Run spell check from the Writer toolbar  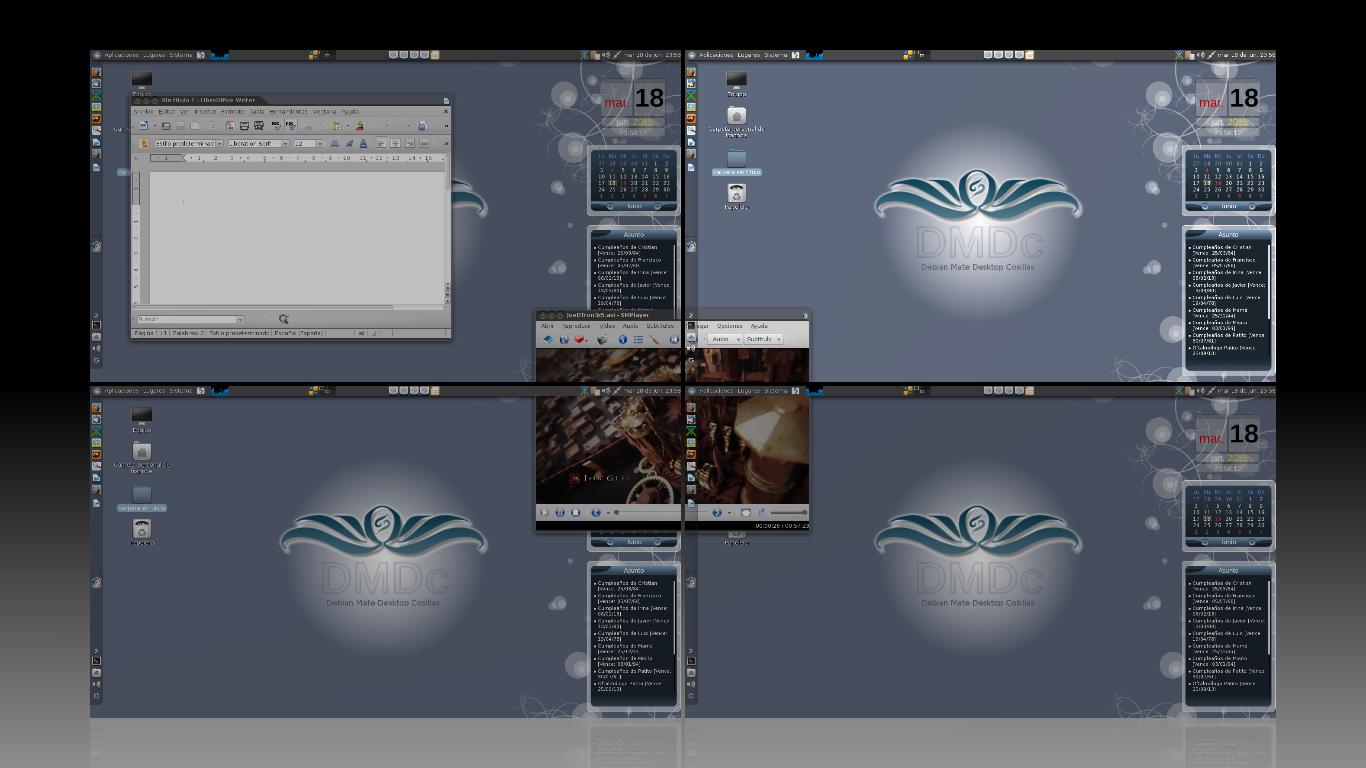tap(275, 125)
